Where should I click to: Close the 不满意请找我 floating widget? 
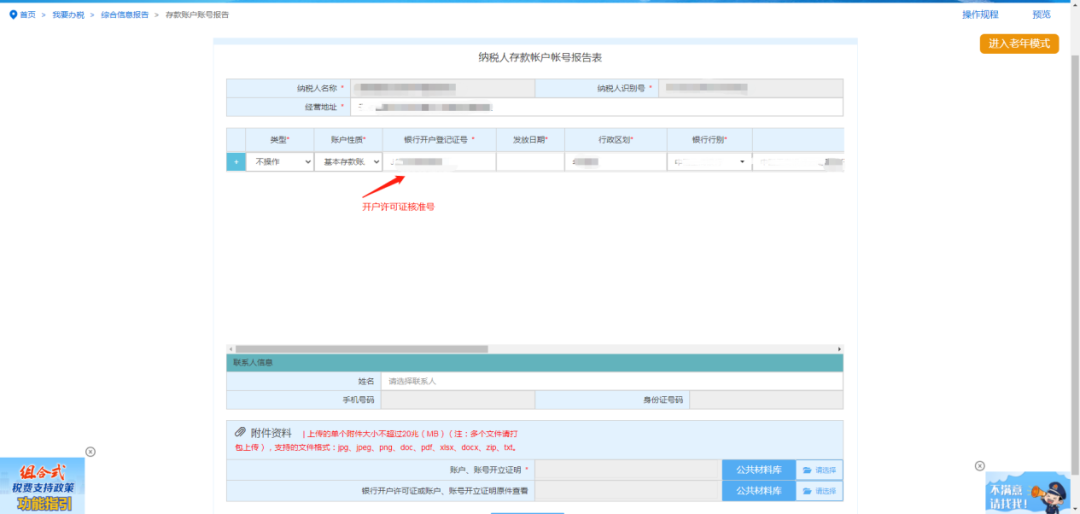tap(979, 466)
